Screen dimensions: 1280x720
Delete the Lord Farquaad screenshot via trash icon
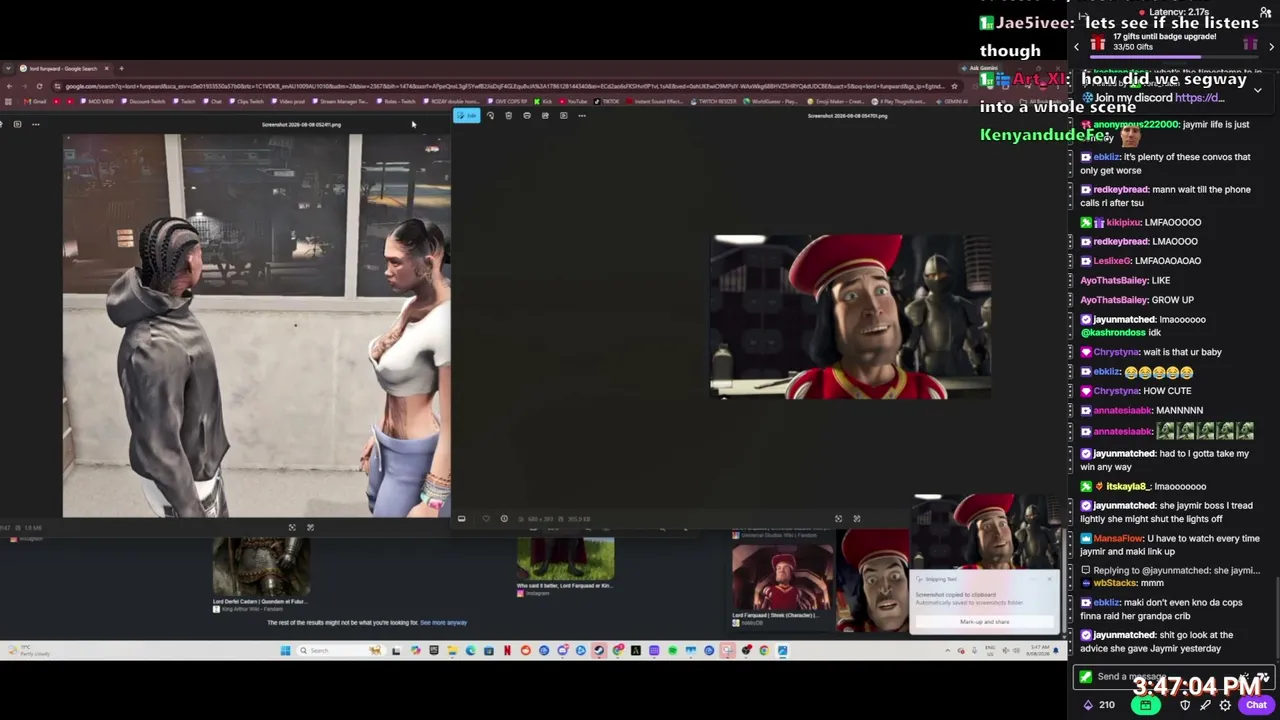(508, 116)
